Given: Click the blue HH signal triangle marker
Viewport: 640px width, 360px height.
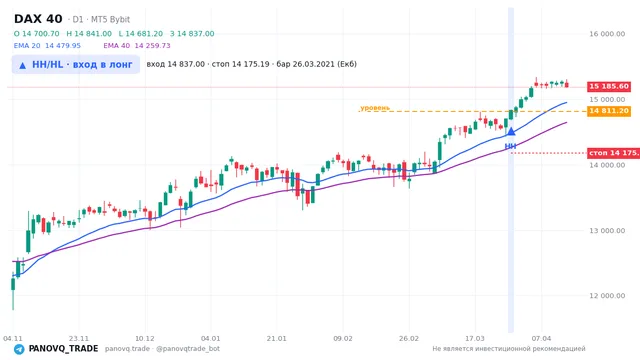Looking at the screenshot, I should [511, 131].
